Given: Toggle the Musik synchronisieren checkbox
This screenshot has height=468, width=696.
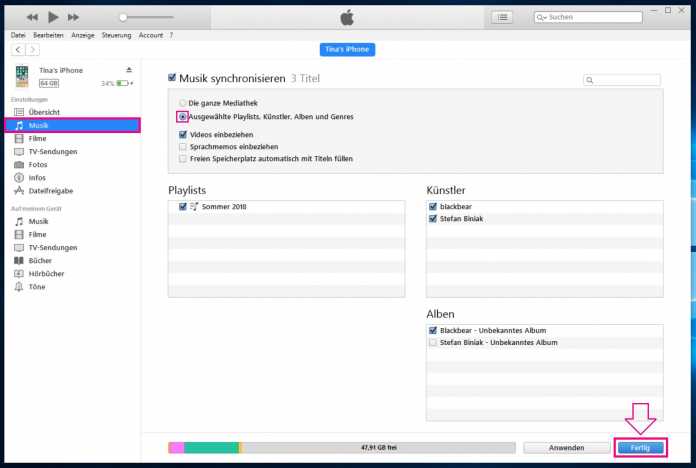Looking at the screenshot, I should tap(173, 77).
